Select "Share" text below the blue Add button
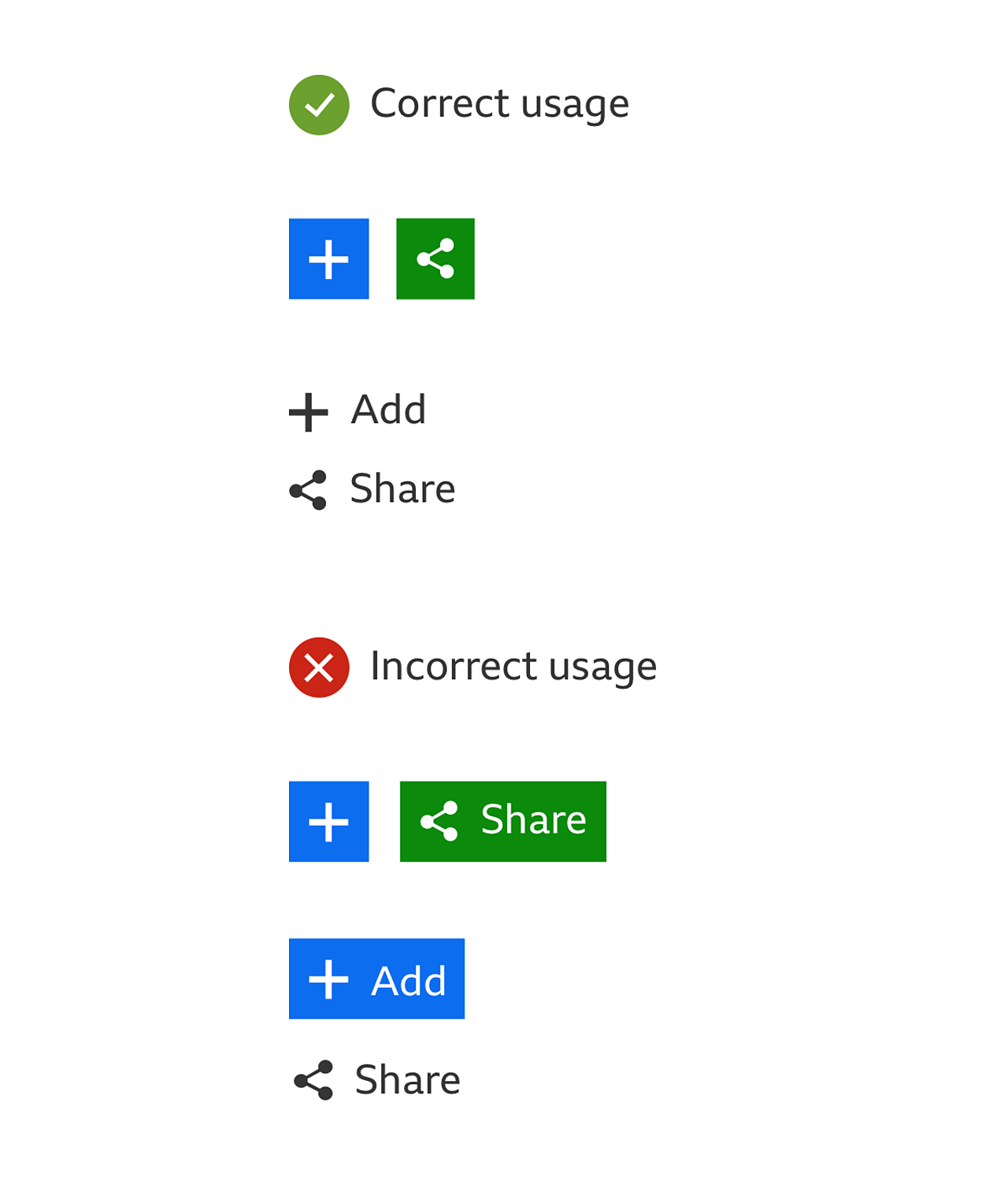Image resolution: width=1008 pixels, height=1196 pixels. click(407, 1079)
